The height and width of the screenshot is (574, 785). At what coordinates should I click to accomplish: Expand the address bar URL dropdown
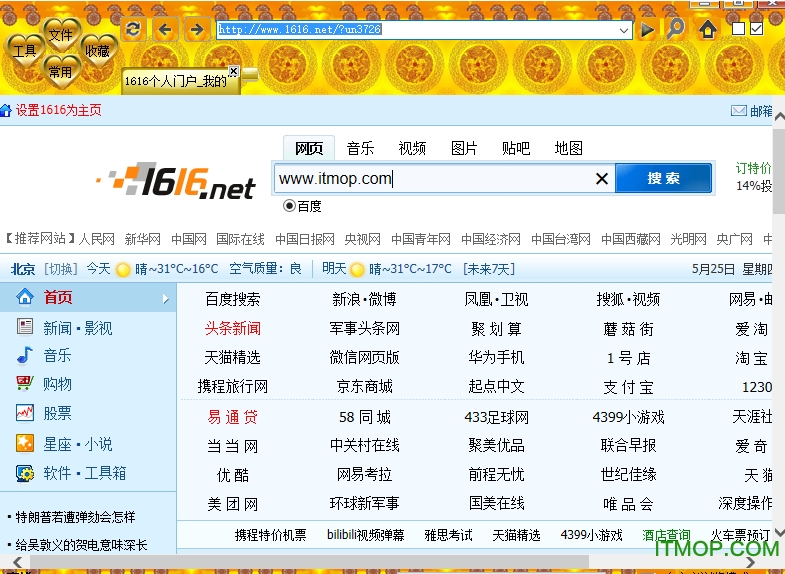tap(623, 30)
